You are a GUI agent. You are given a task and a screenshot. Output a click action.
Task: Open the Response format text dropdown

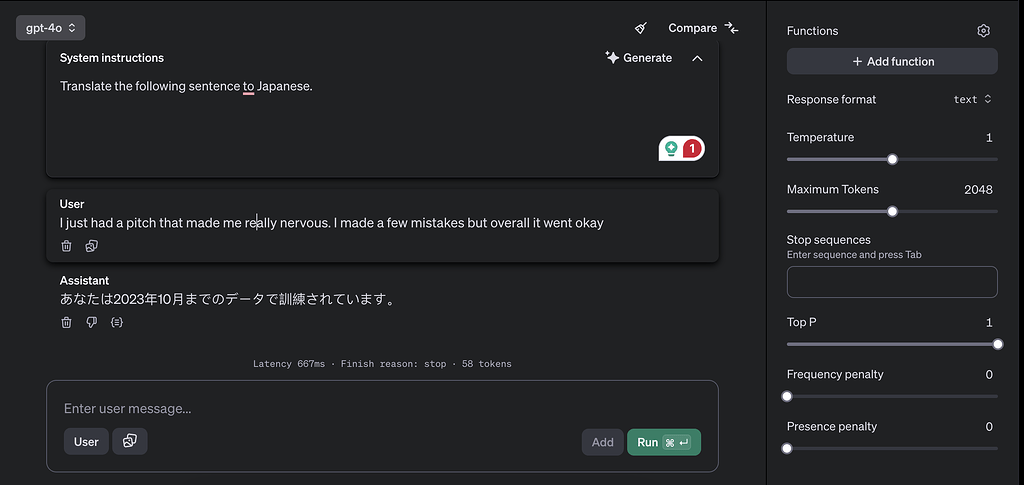point(972,99)
